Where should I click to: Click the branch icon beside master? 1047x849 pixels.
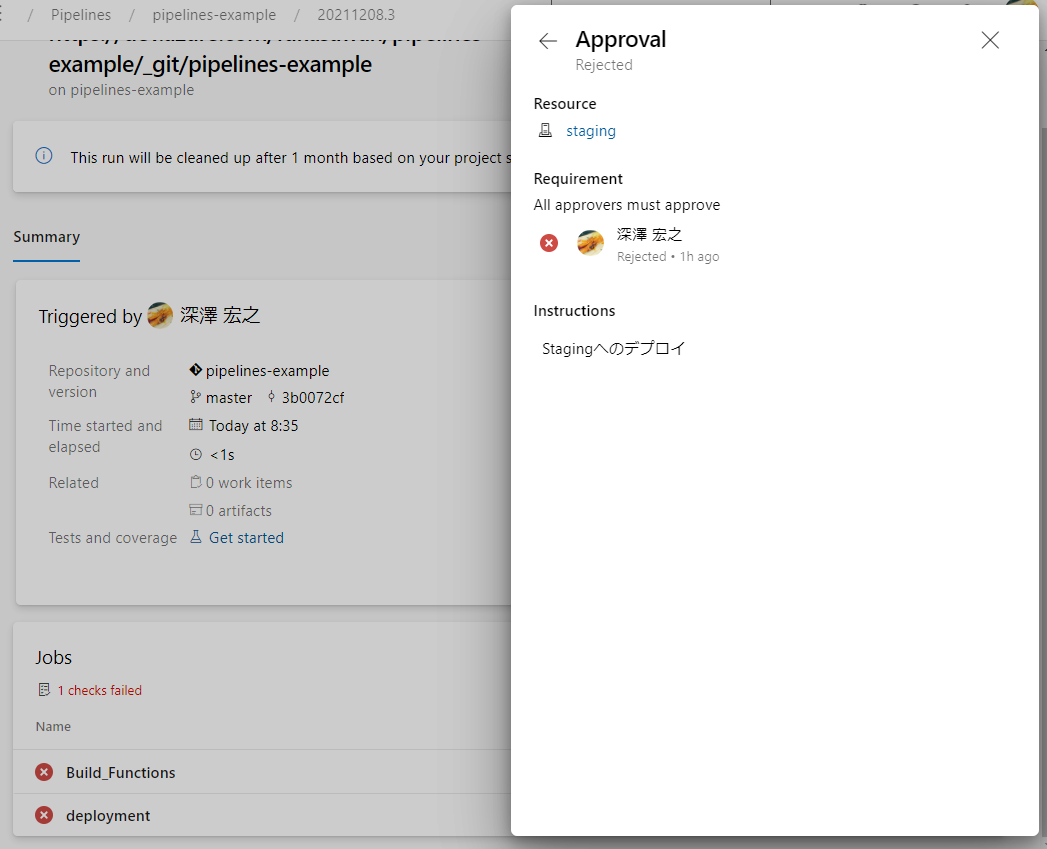pos(195,397)
